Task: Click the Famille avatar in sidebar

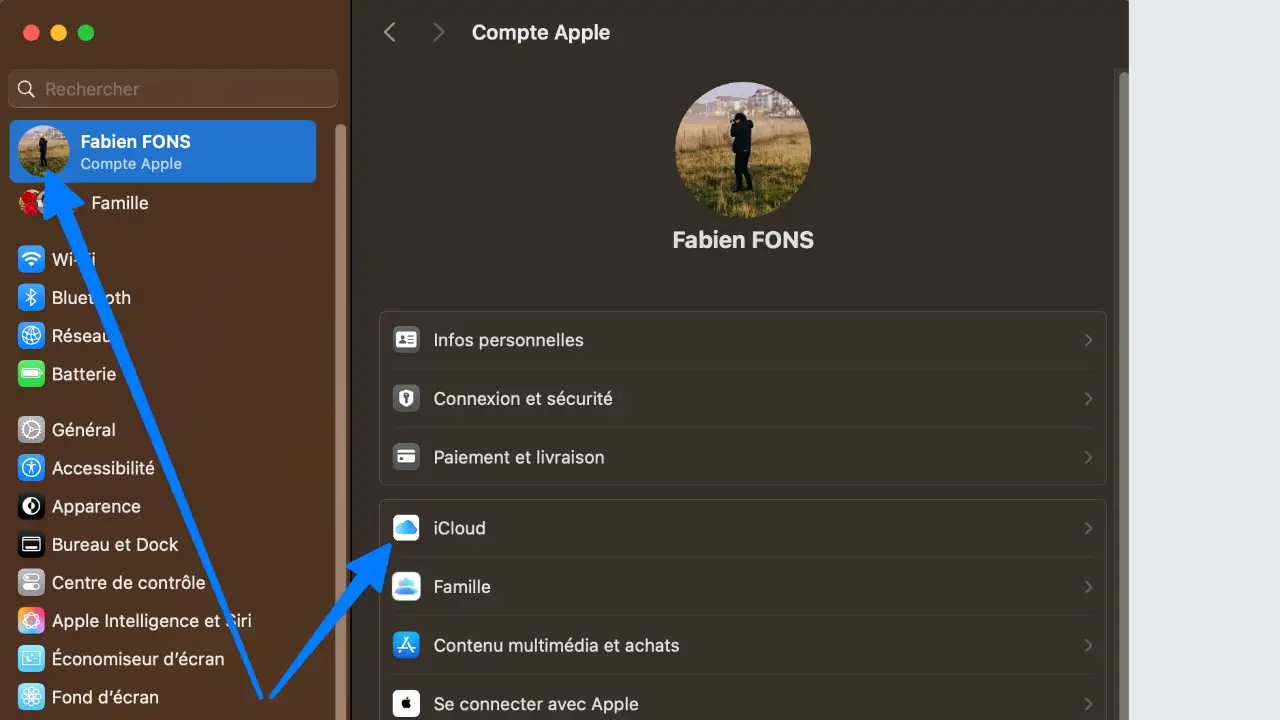Action: (32, 203)
